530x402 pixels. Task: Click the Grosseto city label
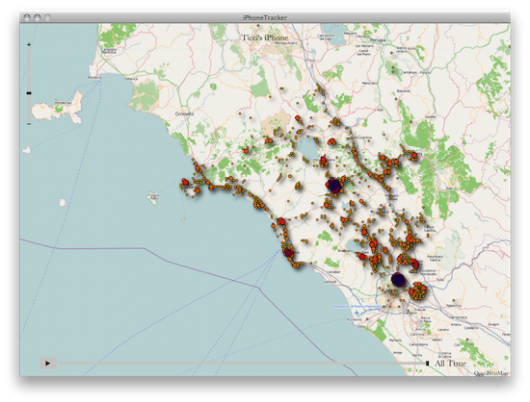point(184,114)
